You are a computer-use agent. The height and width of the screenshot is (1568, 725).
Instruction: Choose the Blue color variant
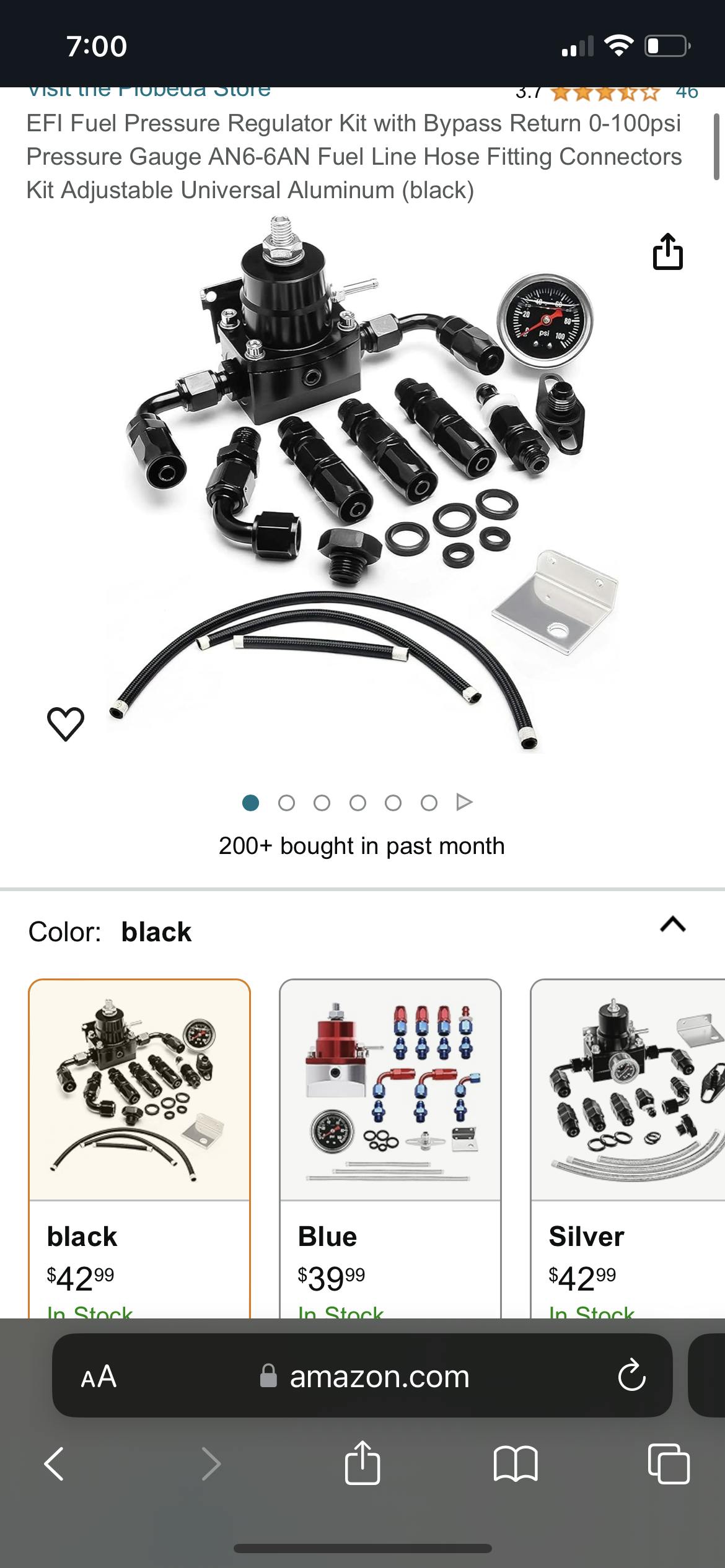coord(390,1148)
